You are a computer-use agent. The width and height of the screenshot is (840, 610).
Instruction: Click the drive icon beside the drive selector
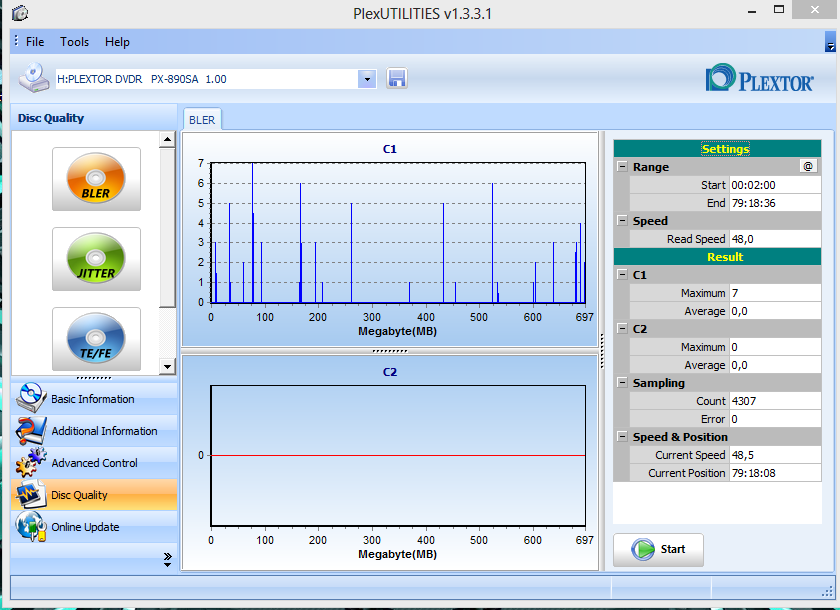click(x=34, y=78)
